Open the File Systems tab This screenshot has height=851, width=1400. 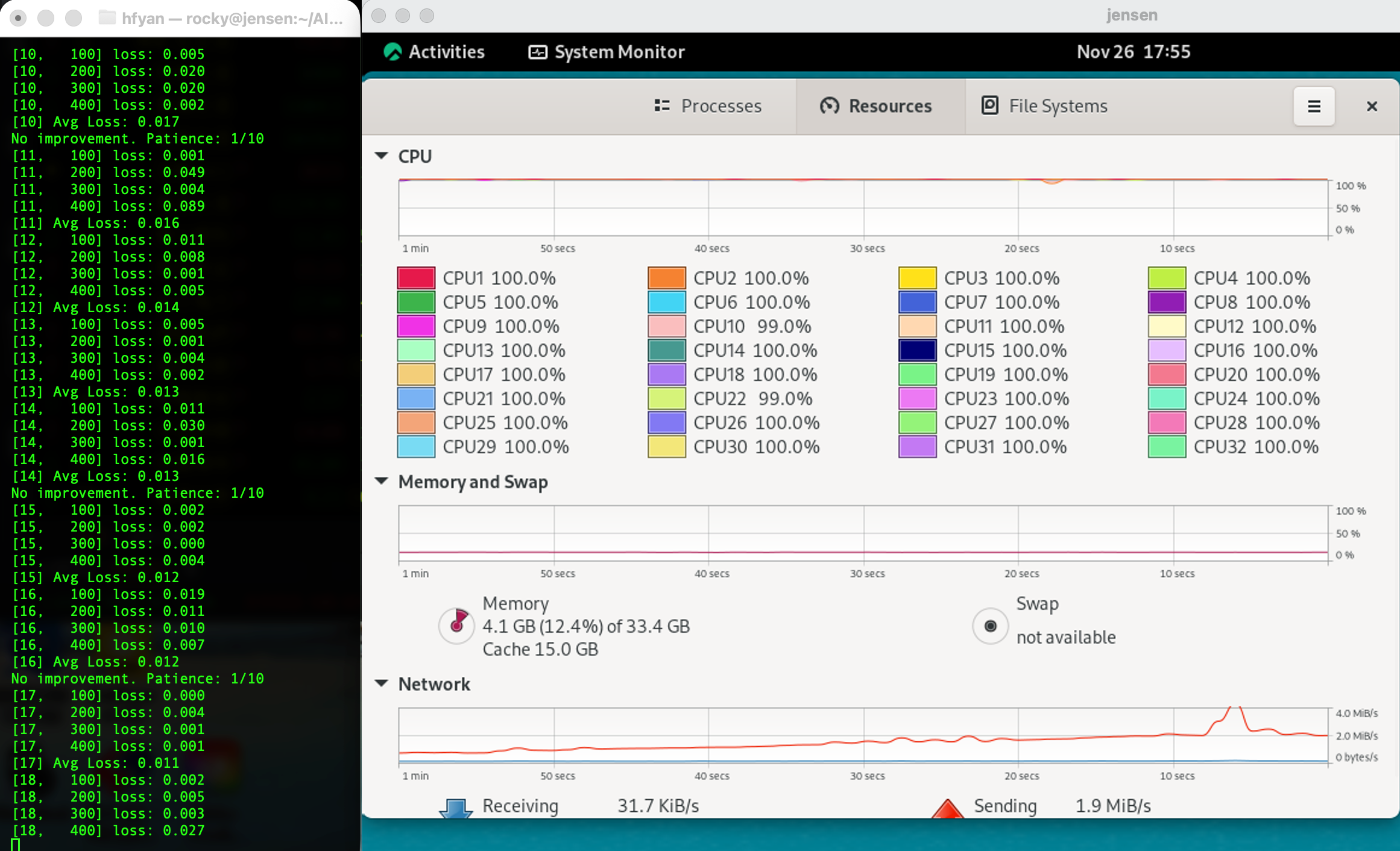tap(1045, 106)
